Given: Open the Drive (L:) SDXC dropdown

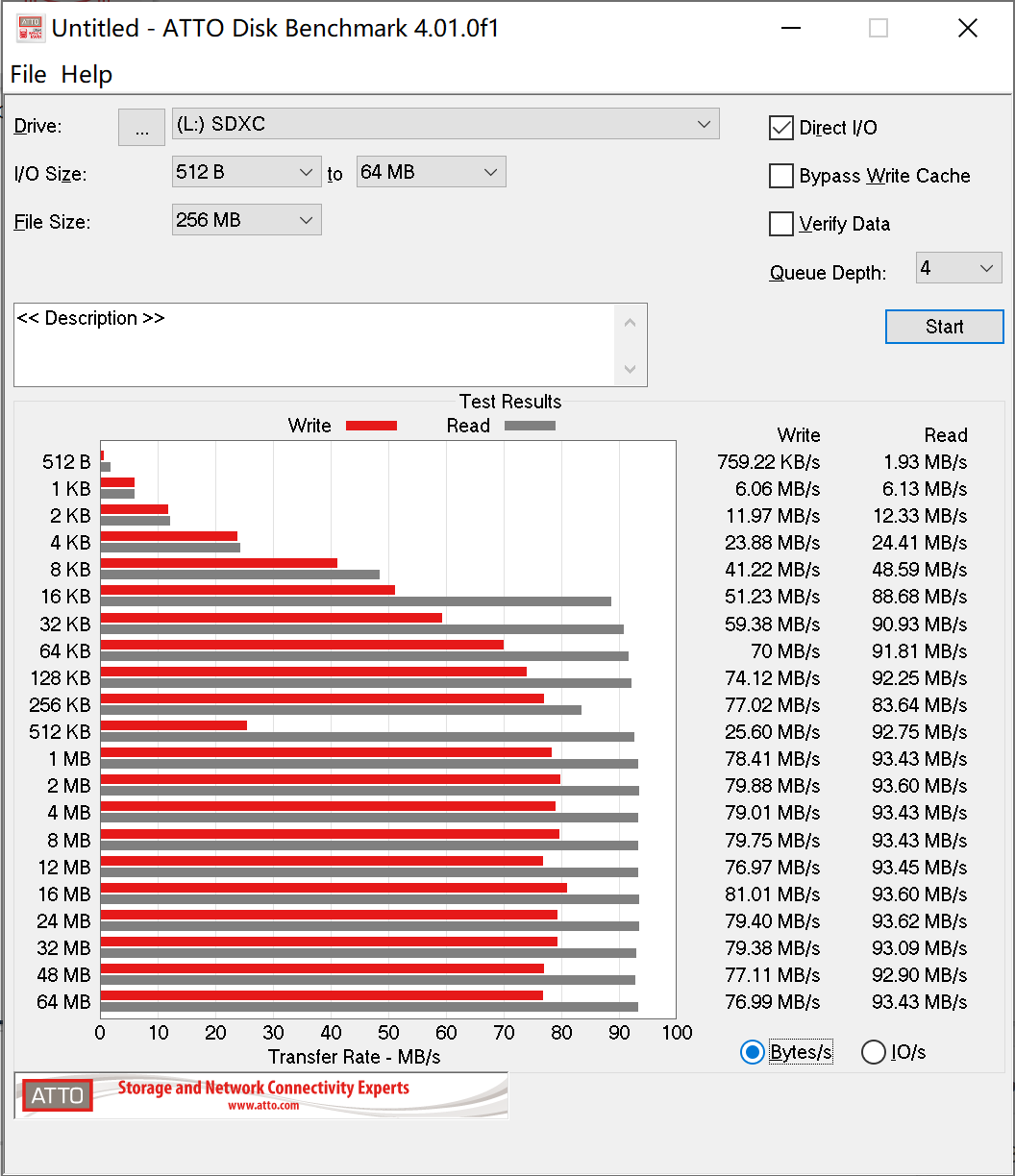Looking at the screenshot, I should 445,124.
